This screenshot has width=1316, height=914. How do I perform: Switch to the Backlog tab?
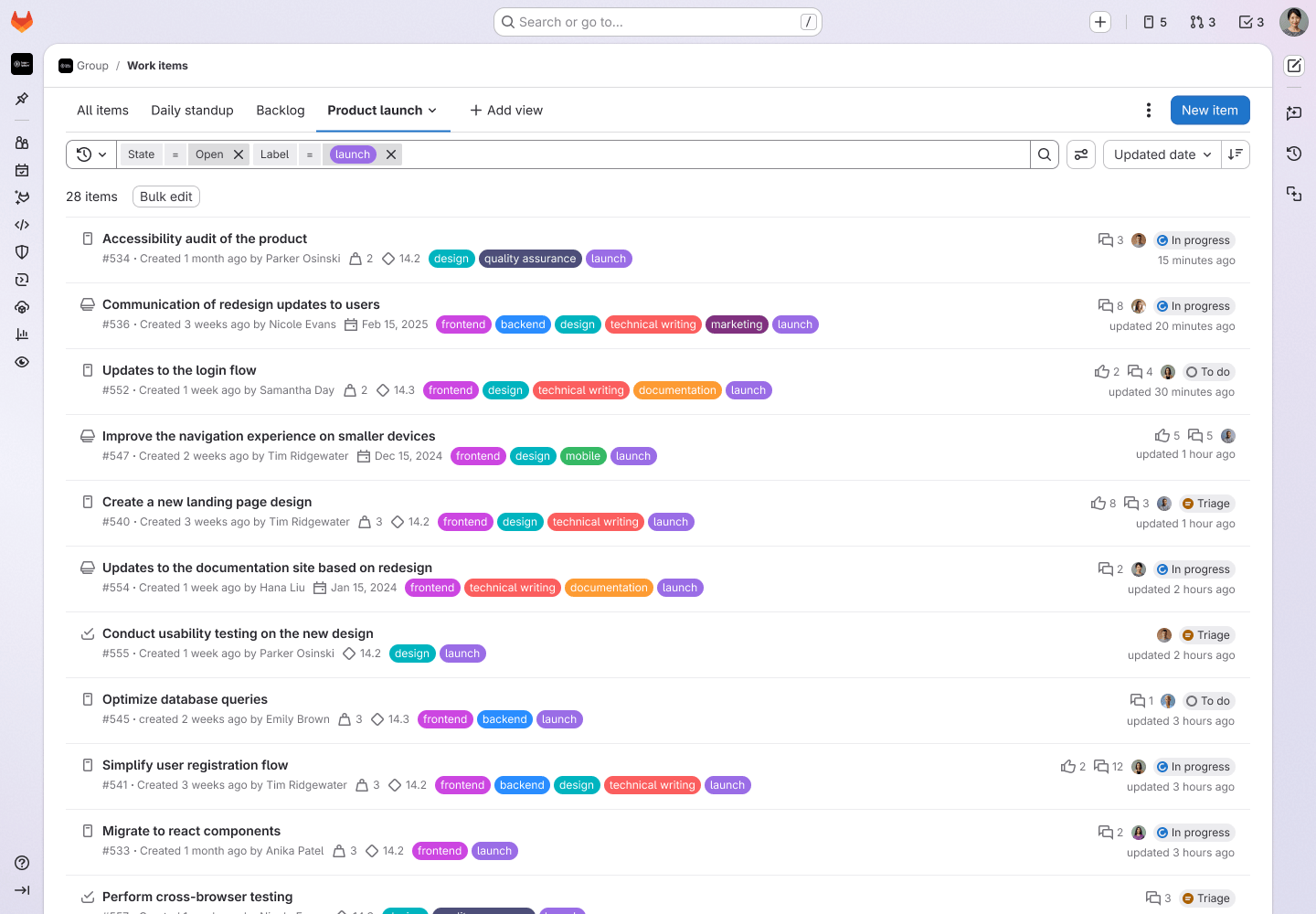point(280,110)
